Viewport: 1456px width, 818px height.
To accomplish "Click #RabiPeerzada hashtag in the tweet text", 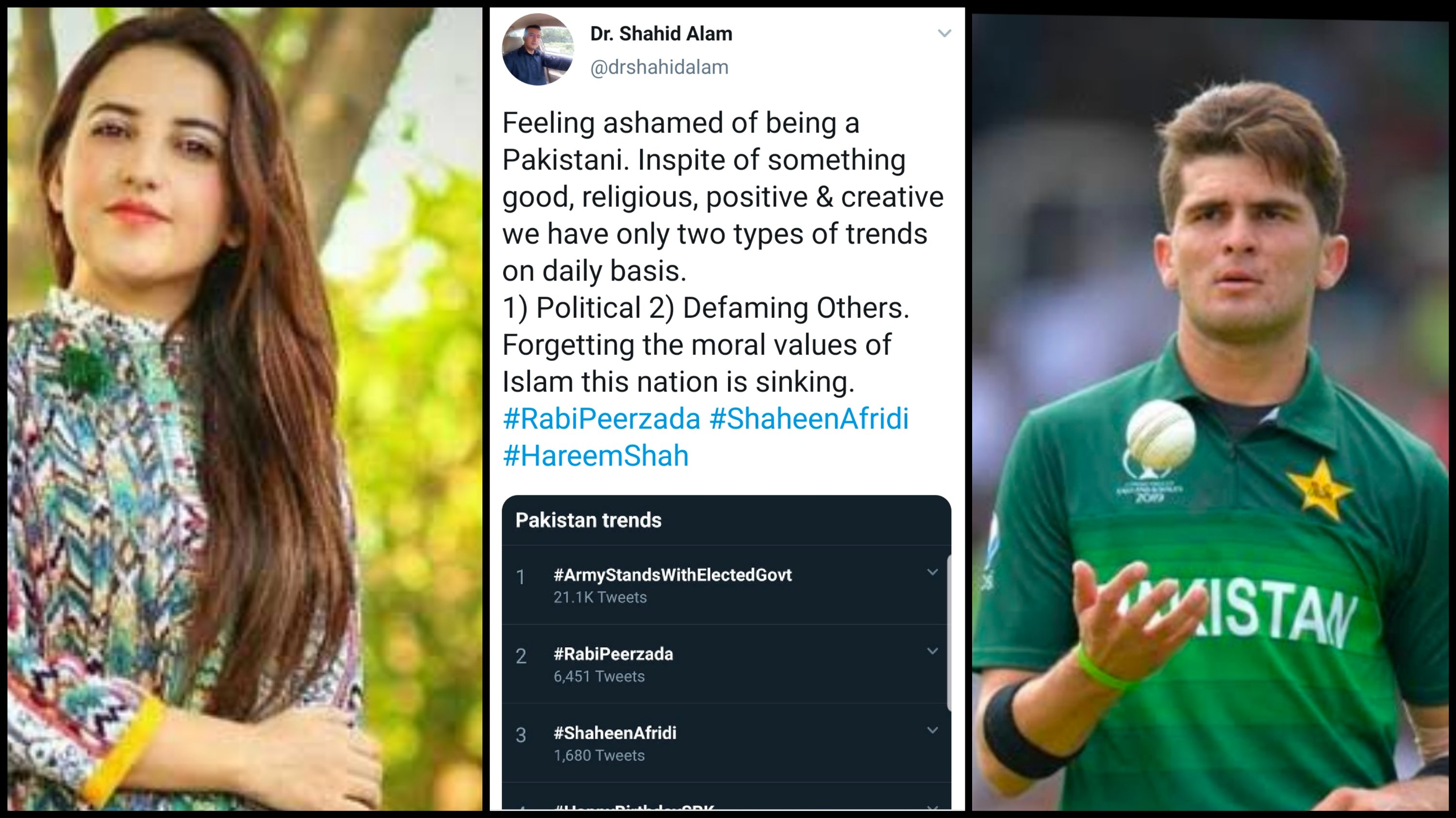I will 601,419.
